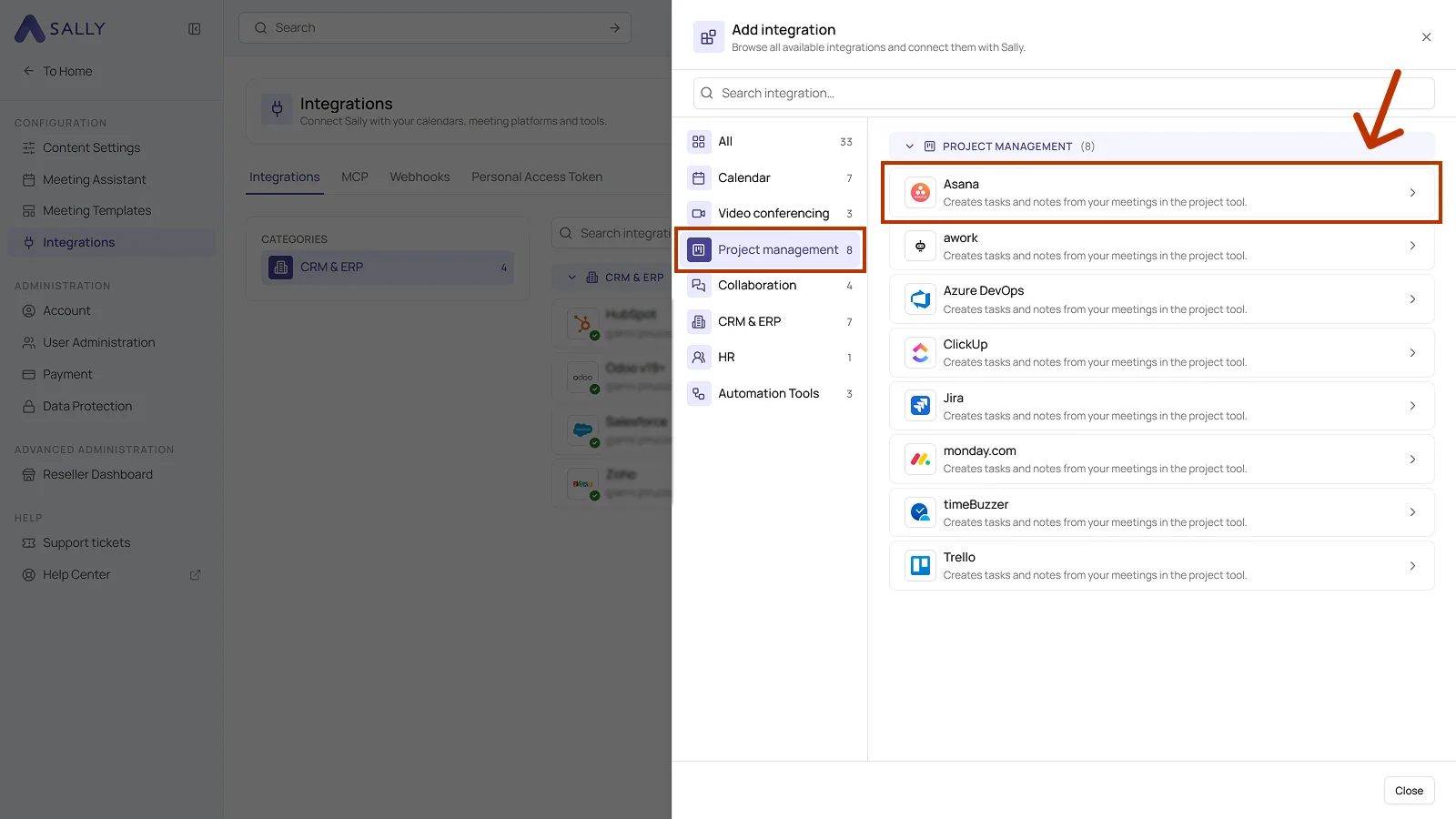Click the Close button at dialog bottom
The image size is (1456, 819).
point(1409,791)
